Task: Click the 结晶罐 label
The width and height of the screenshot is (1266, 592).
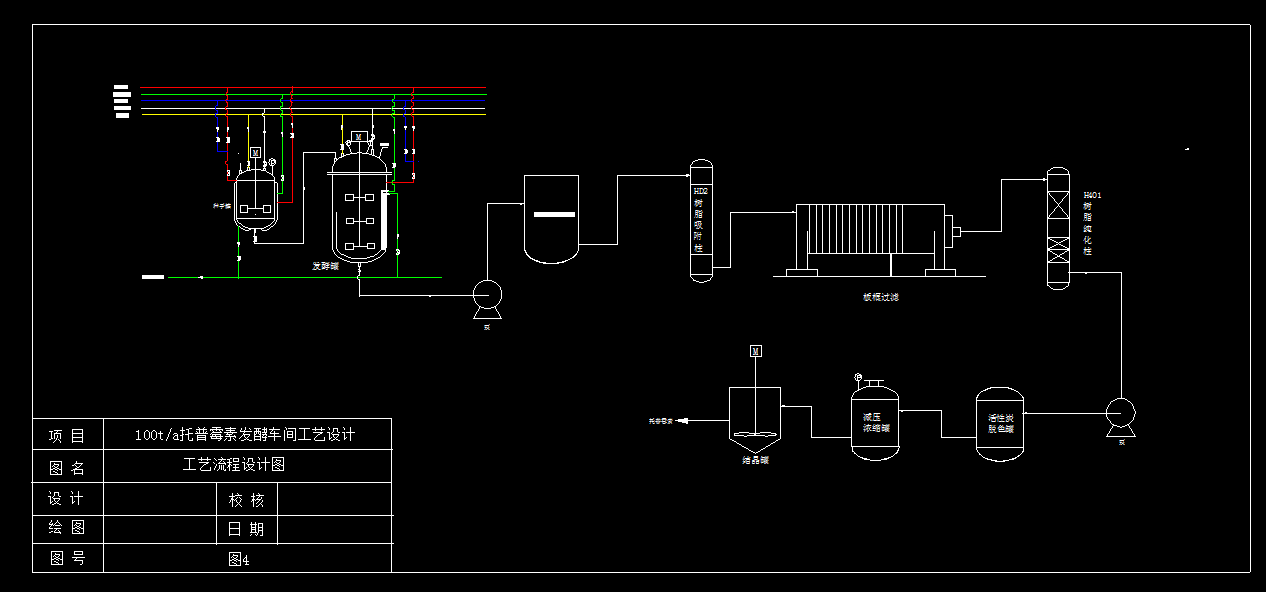Action: [x=755, y=460]
